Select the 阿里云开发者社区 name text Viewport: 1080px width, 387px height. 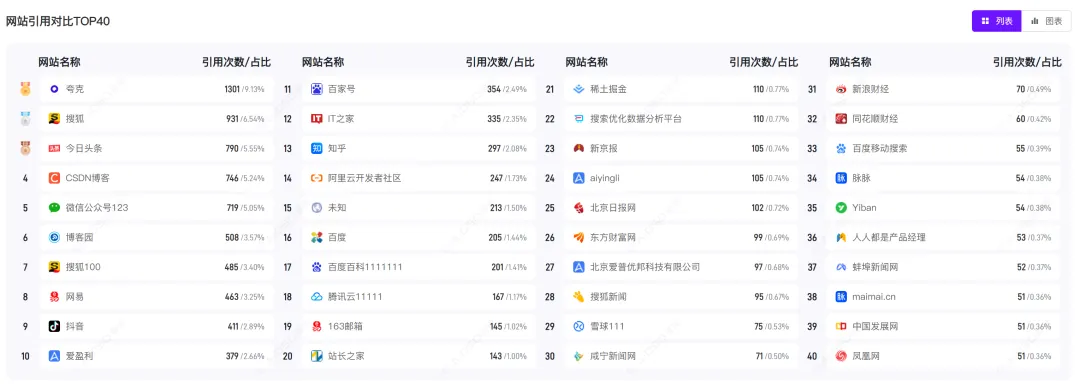(x=364, y=178)
